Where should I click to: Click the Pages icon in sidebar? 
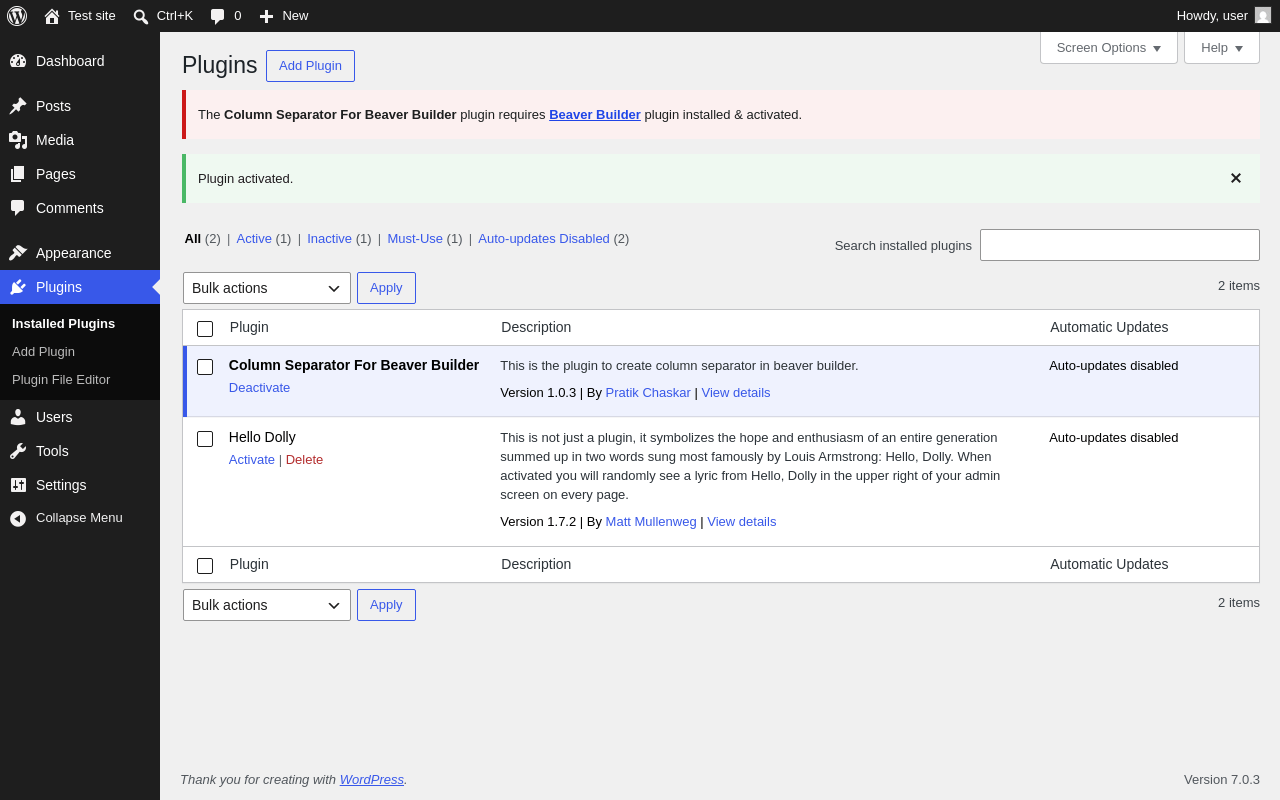tap(18, 174)
